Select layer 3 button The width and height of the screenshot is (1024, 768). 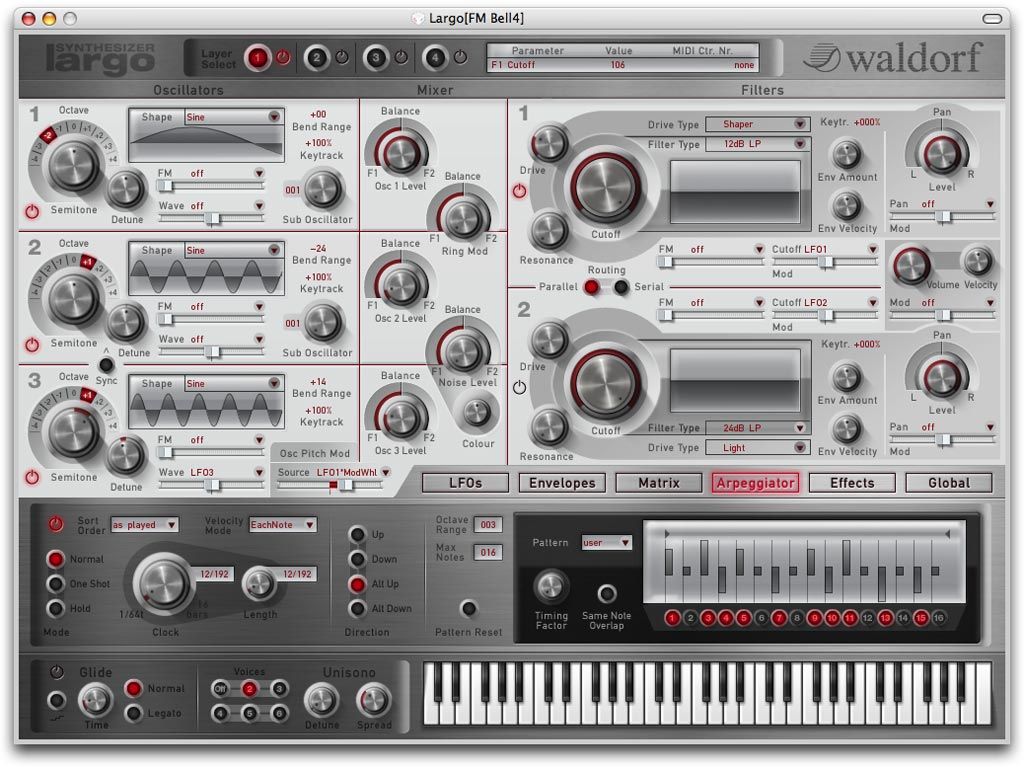click(x=376, y=58)
